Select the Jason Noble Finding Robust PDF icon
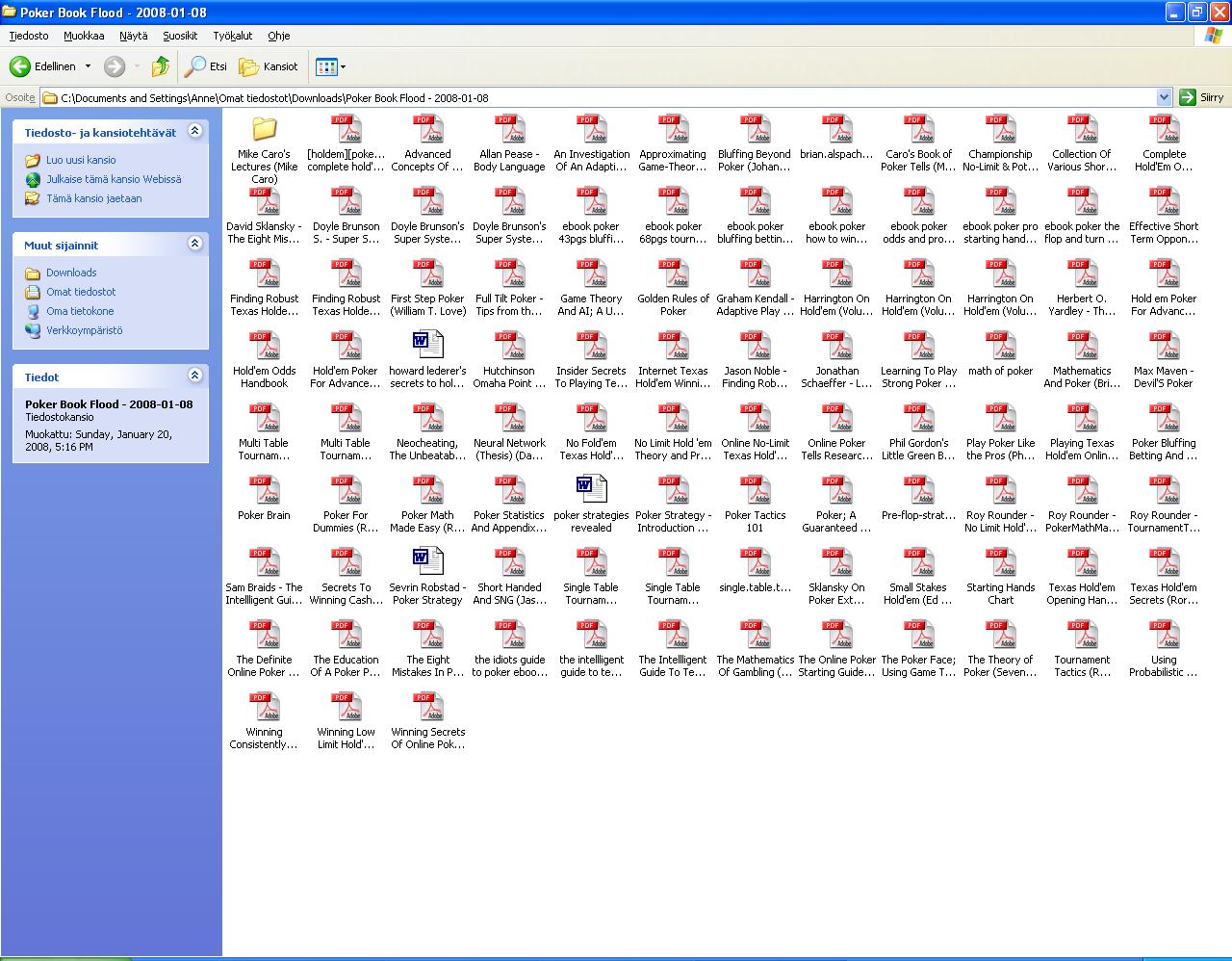Image resolution: width=1232 pixels, height=961 pixels. [755, 346]
